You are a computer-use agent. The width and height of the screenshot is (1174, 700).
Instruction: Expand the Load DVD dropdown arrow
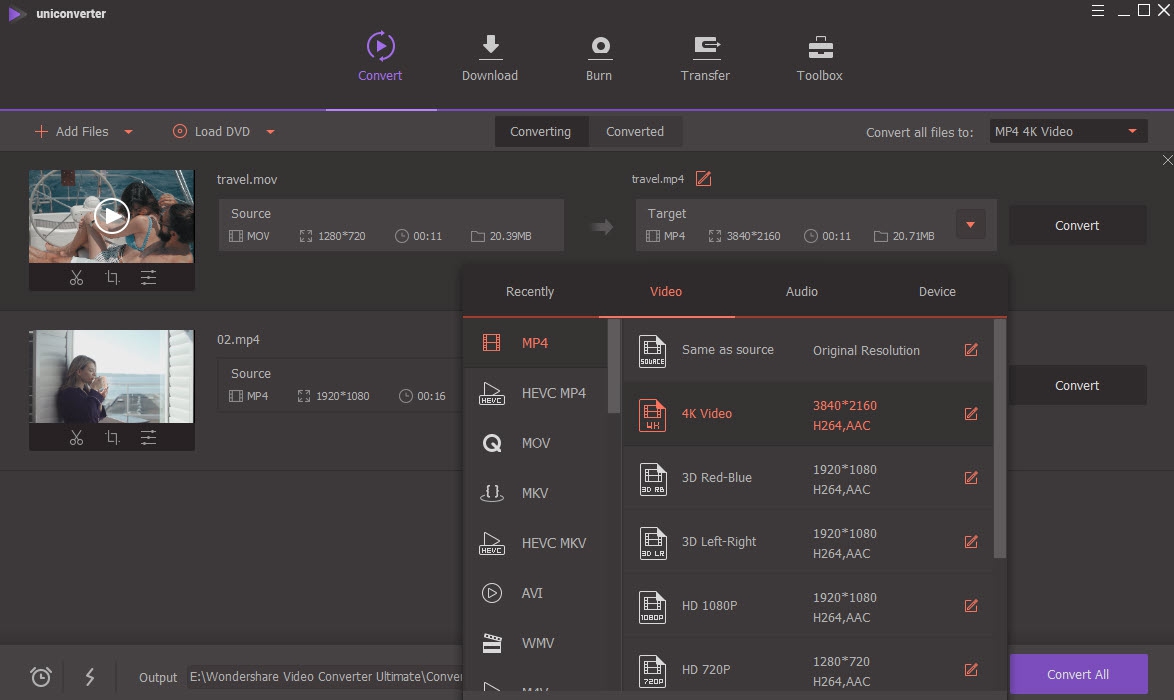coord(270,132)
